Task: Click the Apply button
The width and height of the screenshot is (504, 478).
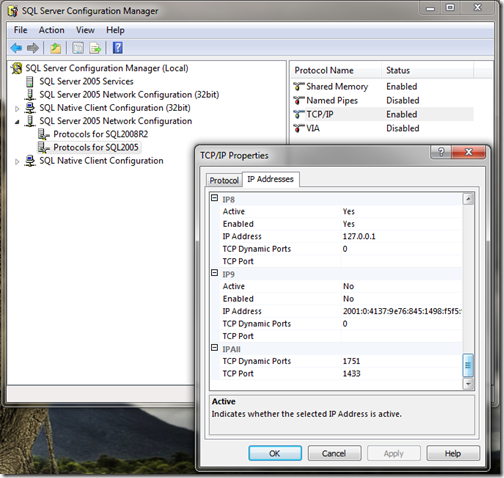Action: [x=394, y=453]
